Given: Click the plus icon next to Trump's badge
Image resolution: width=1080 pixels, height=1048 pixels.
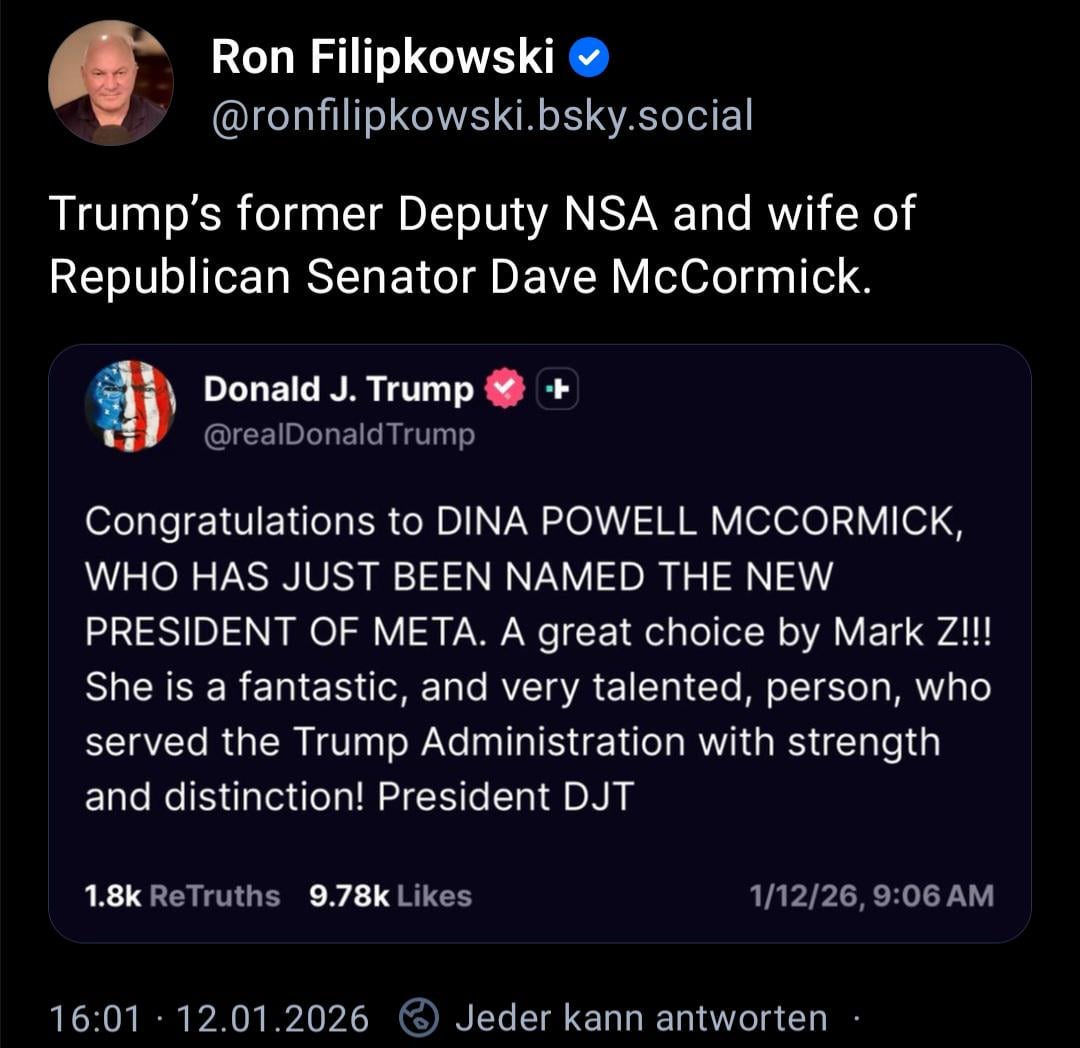Looking at the screenshot, I should [x=558, y=390].
